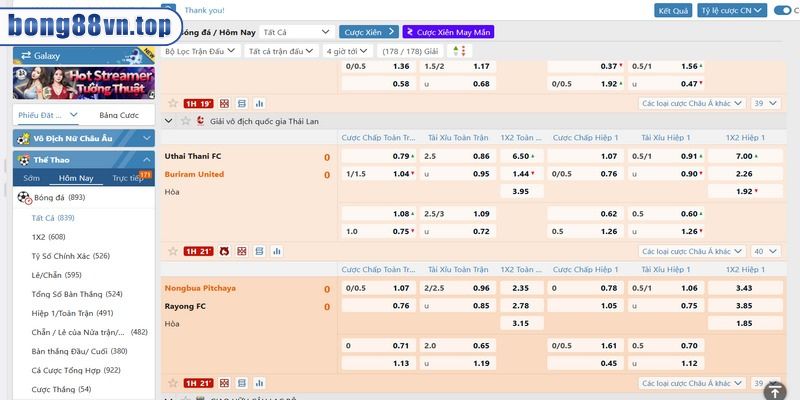This screenshot has height=400, width=800.
Task: Open the Bộ Lọc Trận Đấu filter dropdown
Action: (x=200, y=51)
